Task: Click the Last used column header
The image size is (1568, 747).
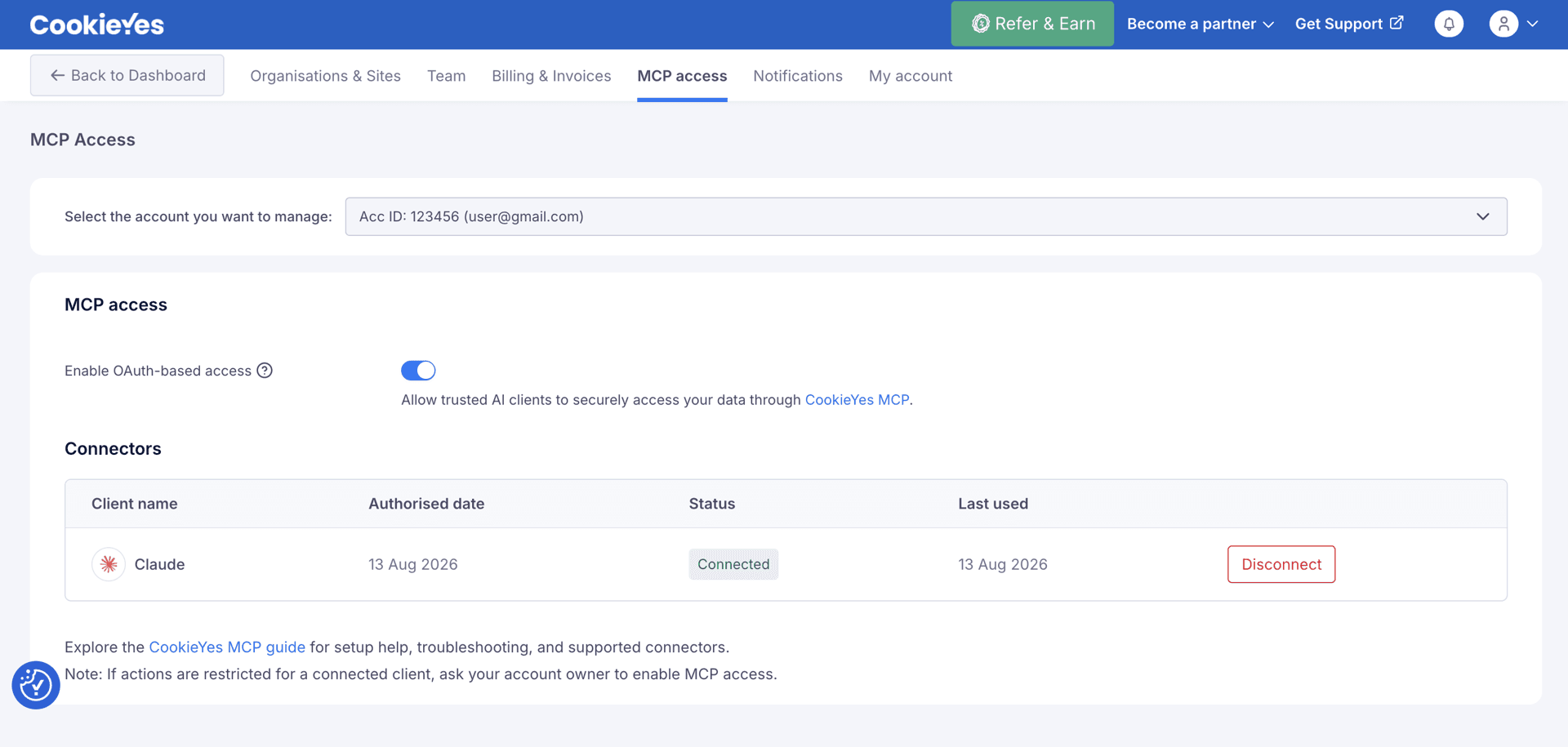Action: 993,504
